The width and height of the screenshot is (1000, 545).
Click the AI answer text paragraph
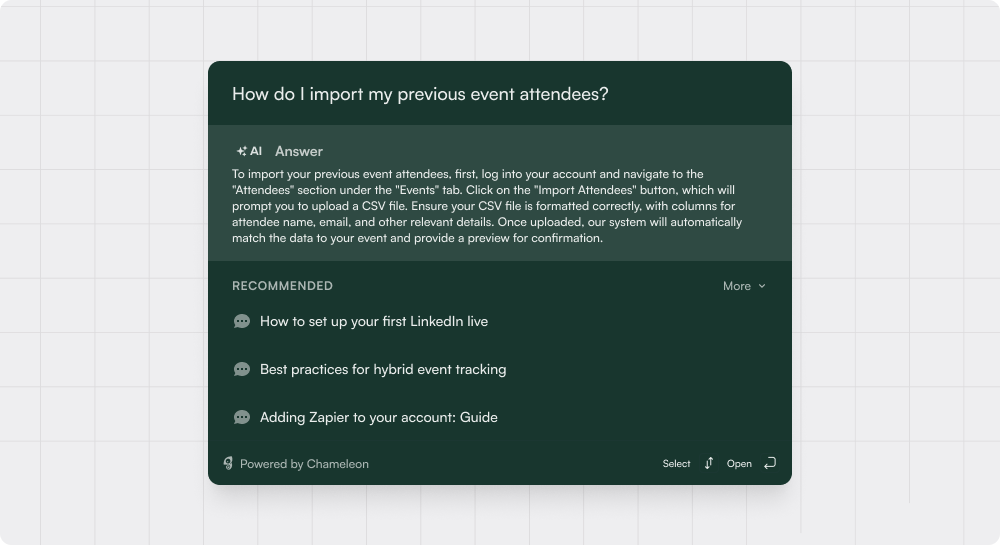pyautogui.click(x=487, y=206)
